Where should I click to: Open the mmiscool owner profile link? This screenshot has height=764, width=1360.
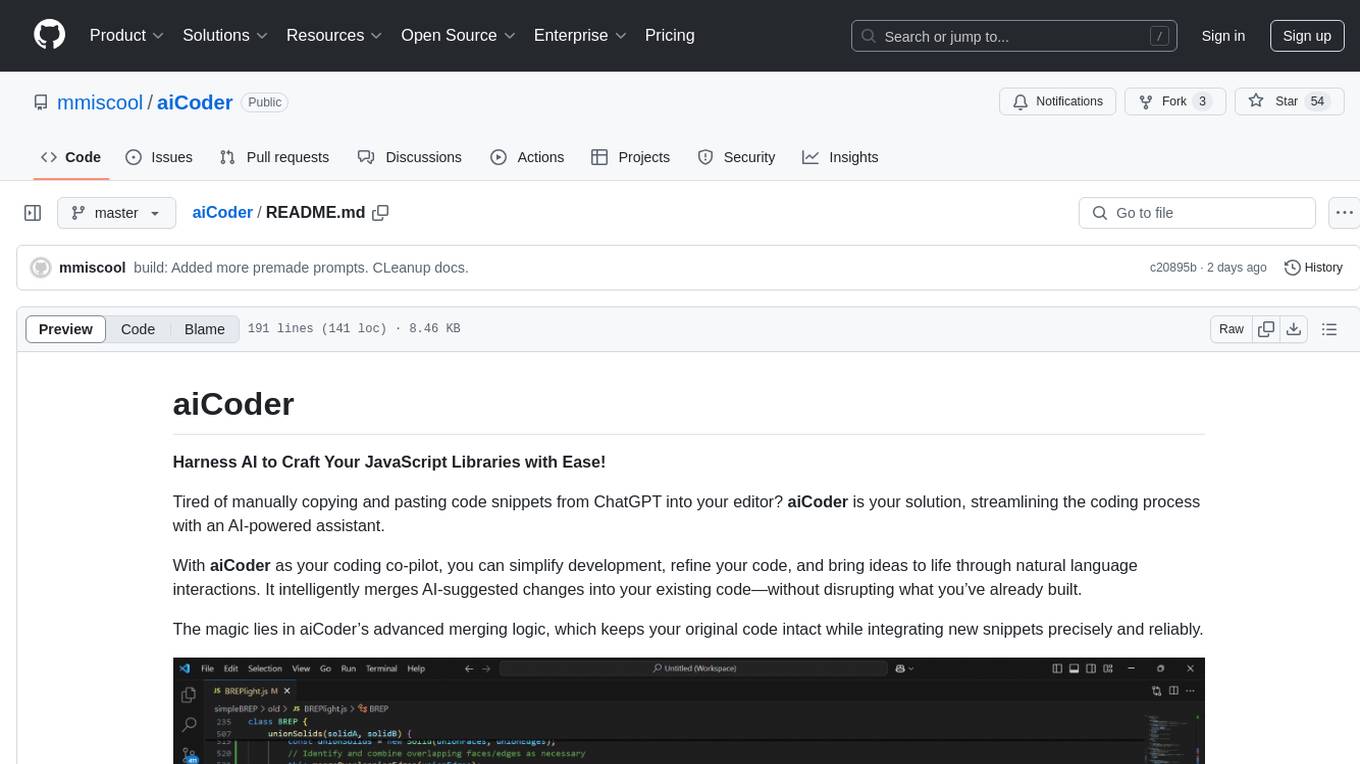[x=100, y=102]
